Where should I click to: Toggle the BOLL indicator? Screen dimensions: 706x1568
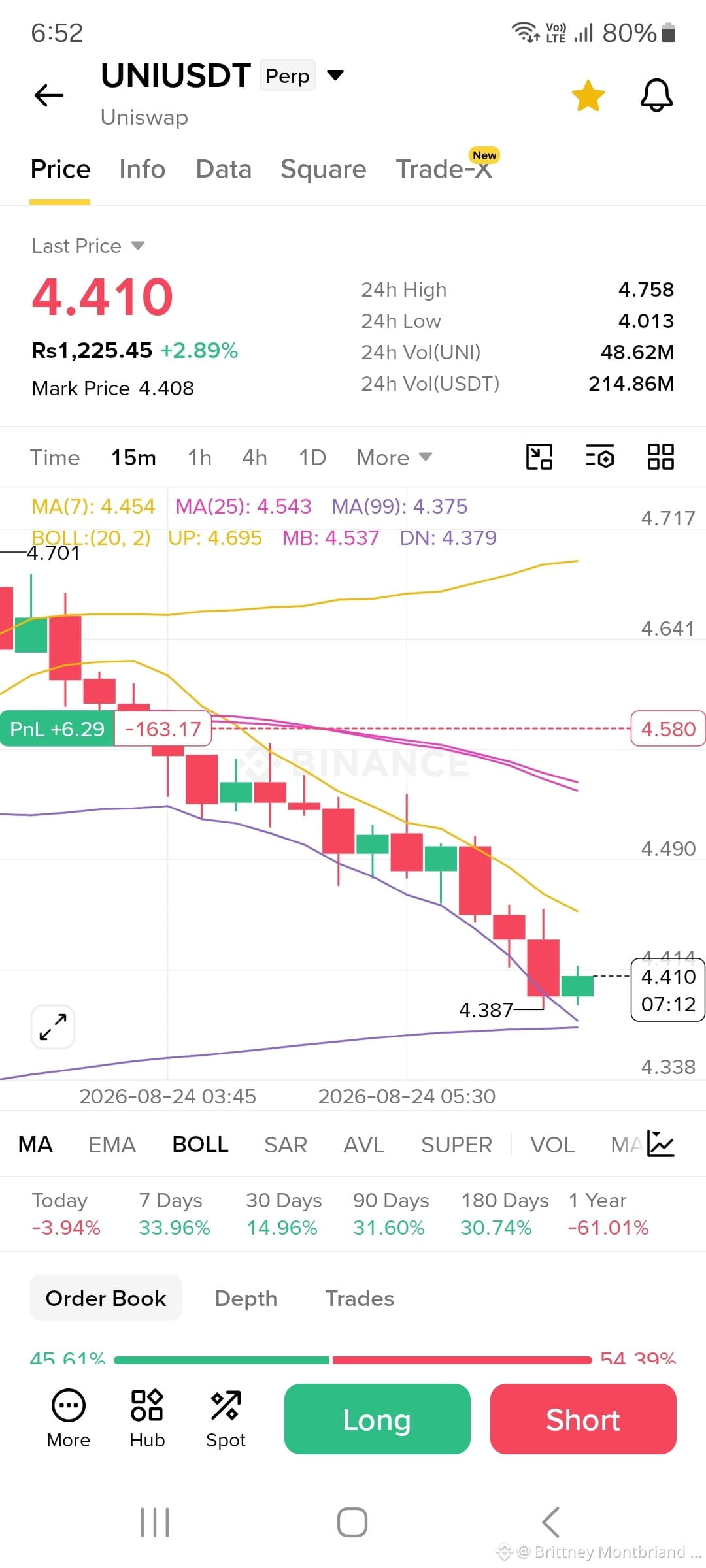click(x=200, y=1145)
